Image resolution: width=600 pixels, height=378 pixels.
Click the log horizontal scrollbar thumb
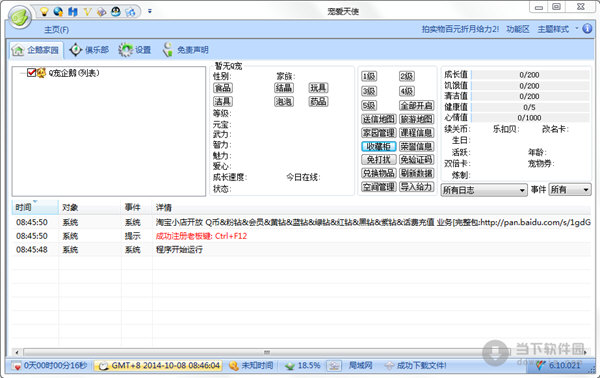pos(267,352)
